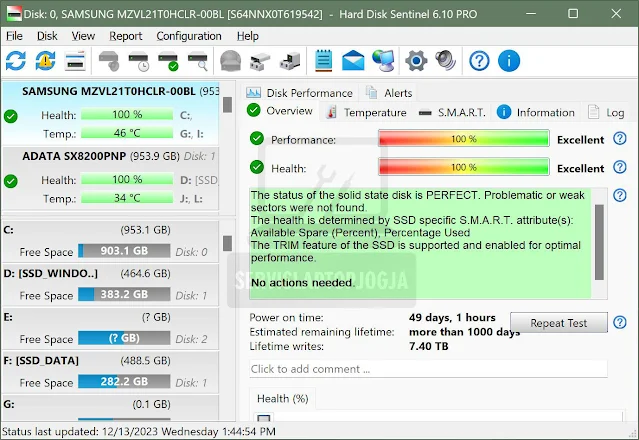
Task: Click the blue information toolbar icon
Action: coord(509,61)
